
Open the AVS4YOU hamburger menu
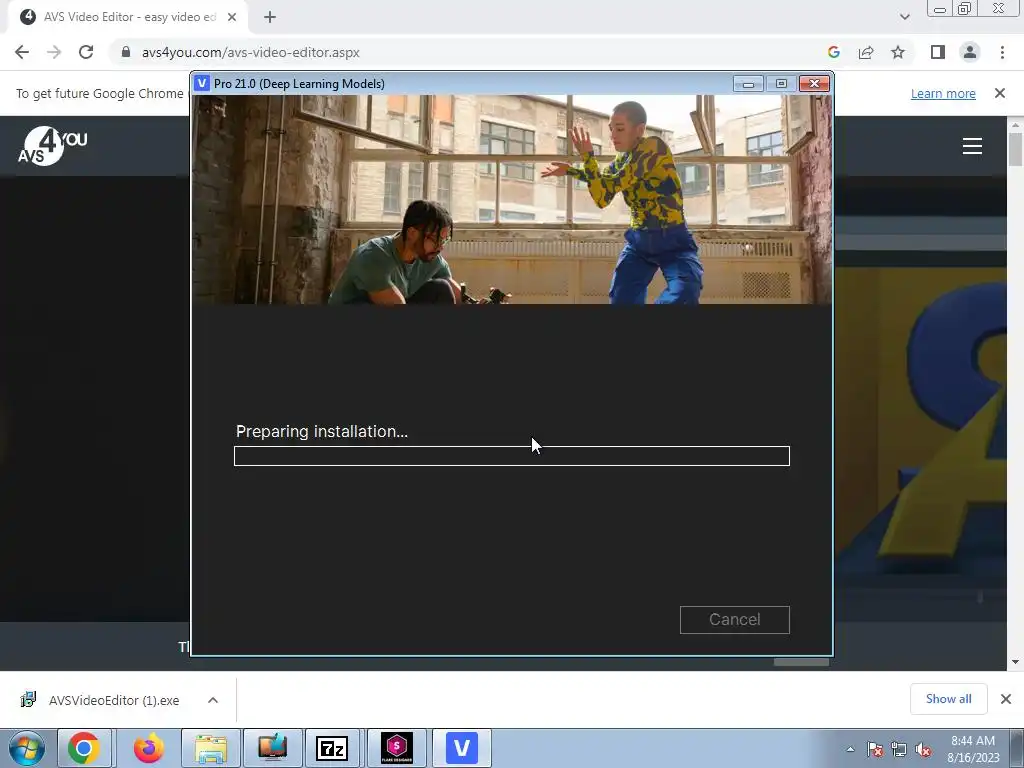click(972, 146)
